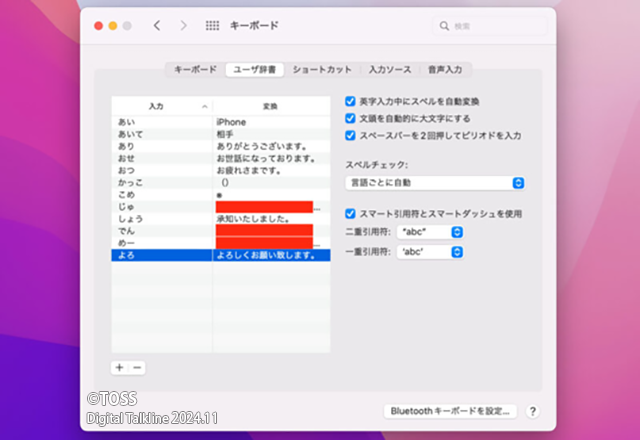Disable 文頭を自動的に大文字にする checkbox
The image size is (640, 440).
pos(350,118)
